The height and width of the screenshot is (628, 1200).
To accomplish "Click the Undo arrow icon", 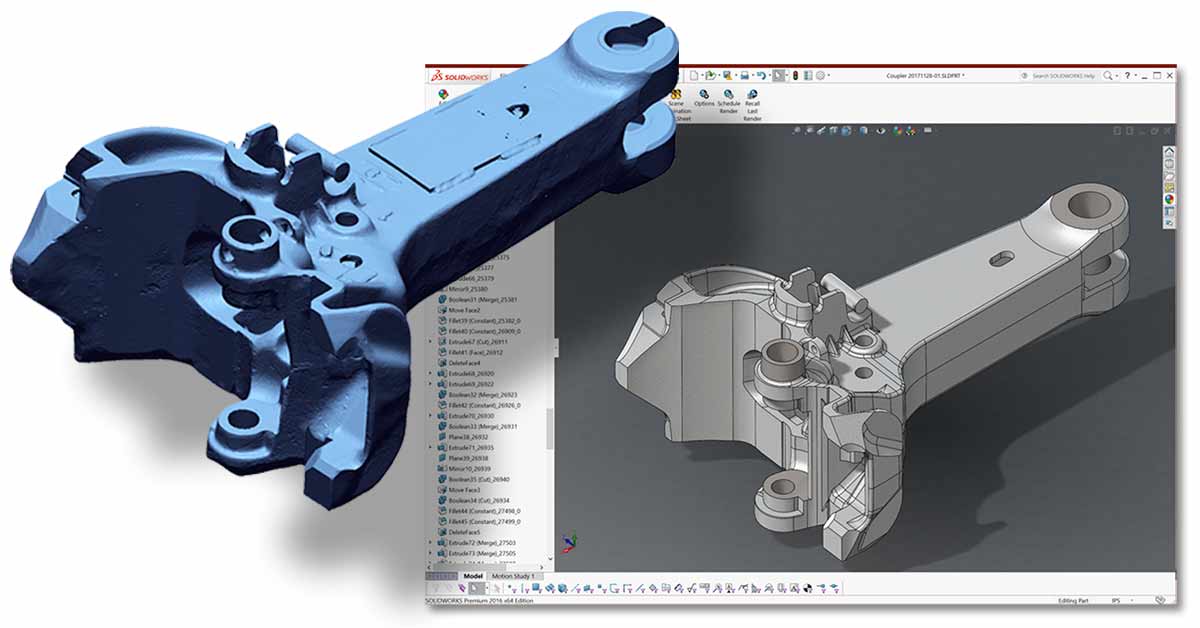I will point(760,75).
